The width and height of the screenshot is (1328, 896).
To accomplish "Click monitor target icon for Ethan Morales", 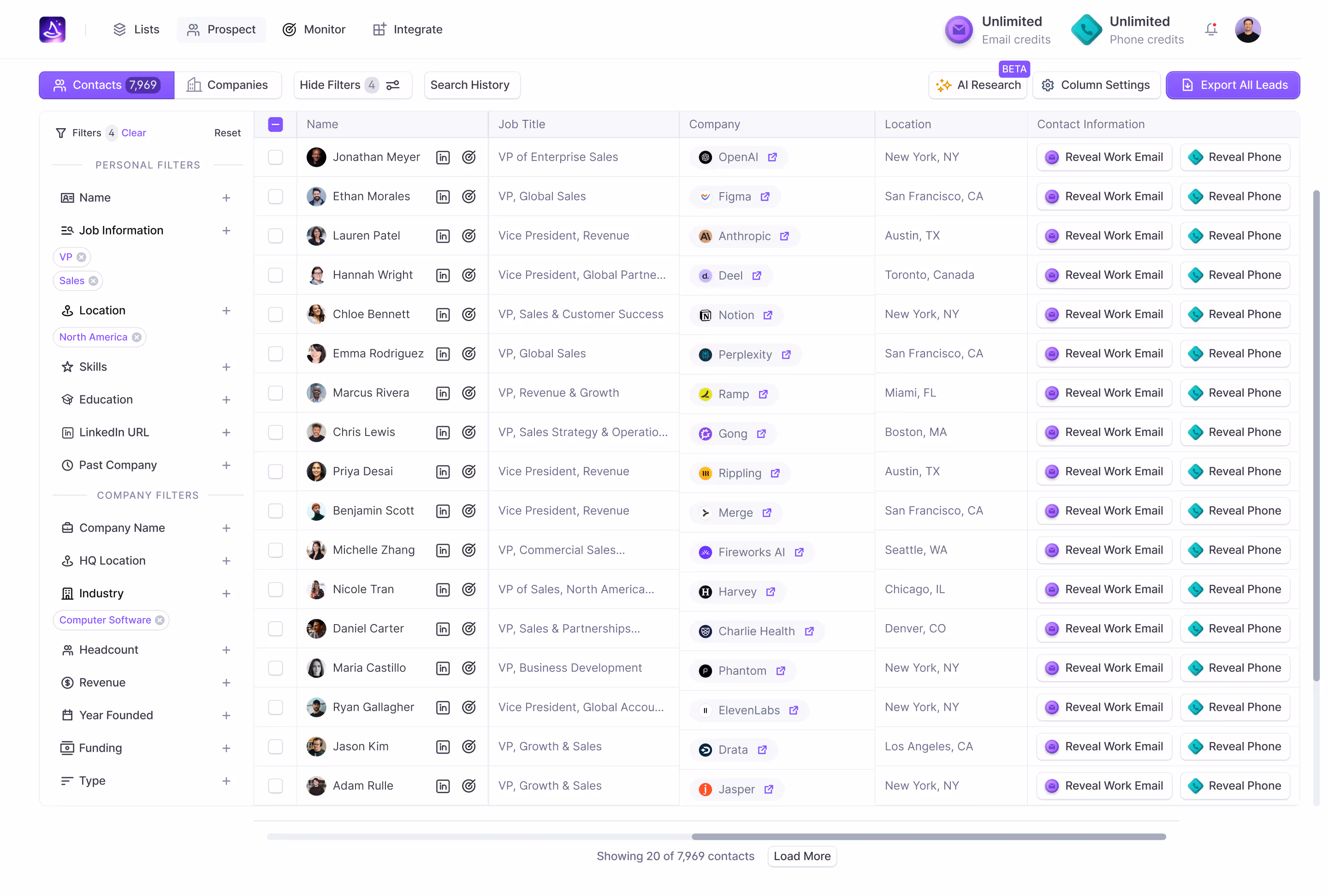I will 468,196.
